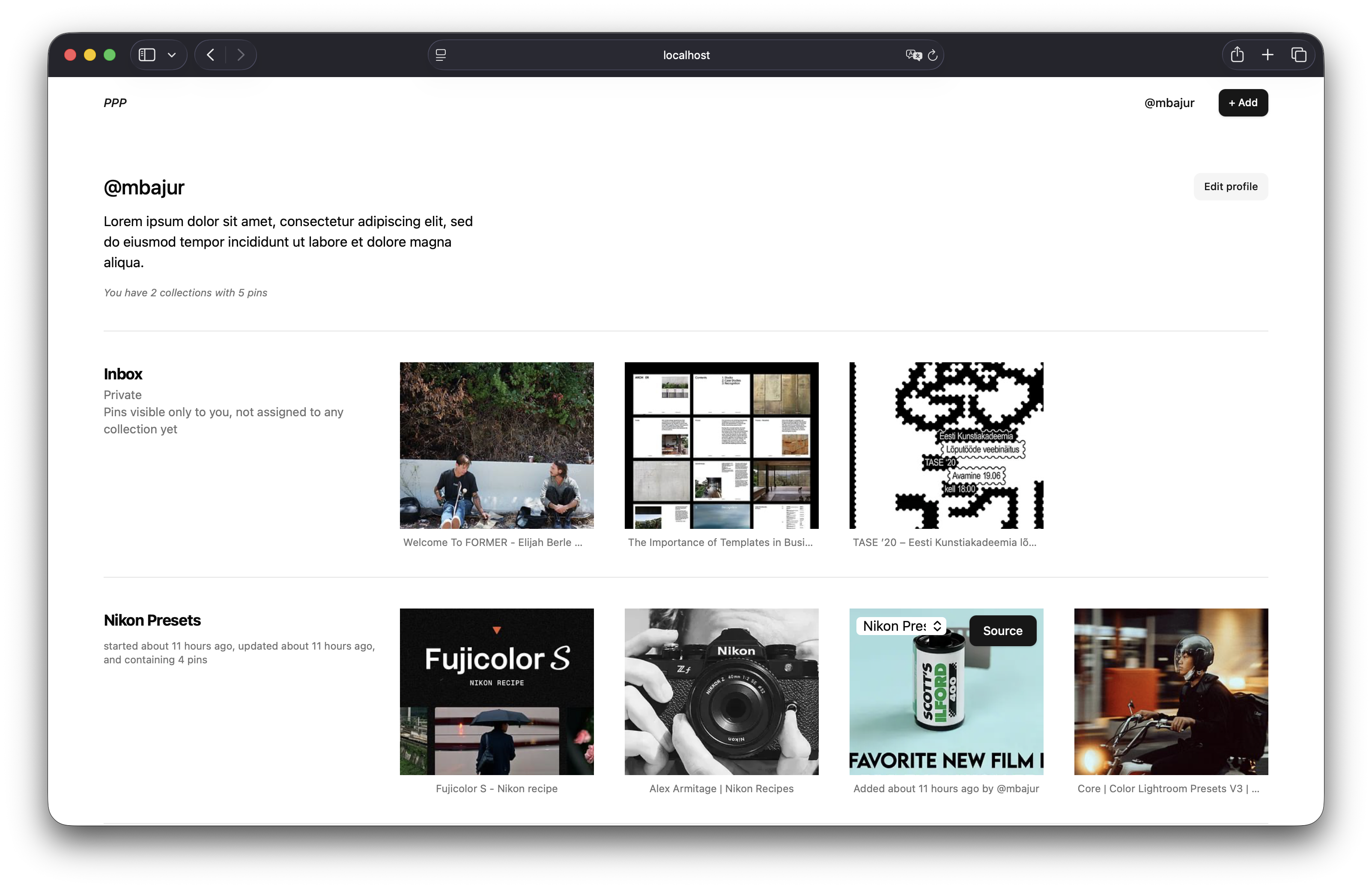Click the @mbajur profile heading

coord(144,188)
